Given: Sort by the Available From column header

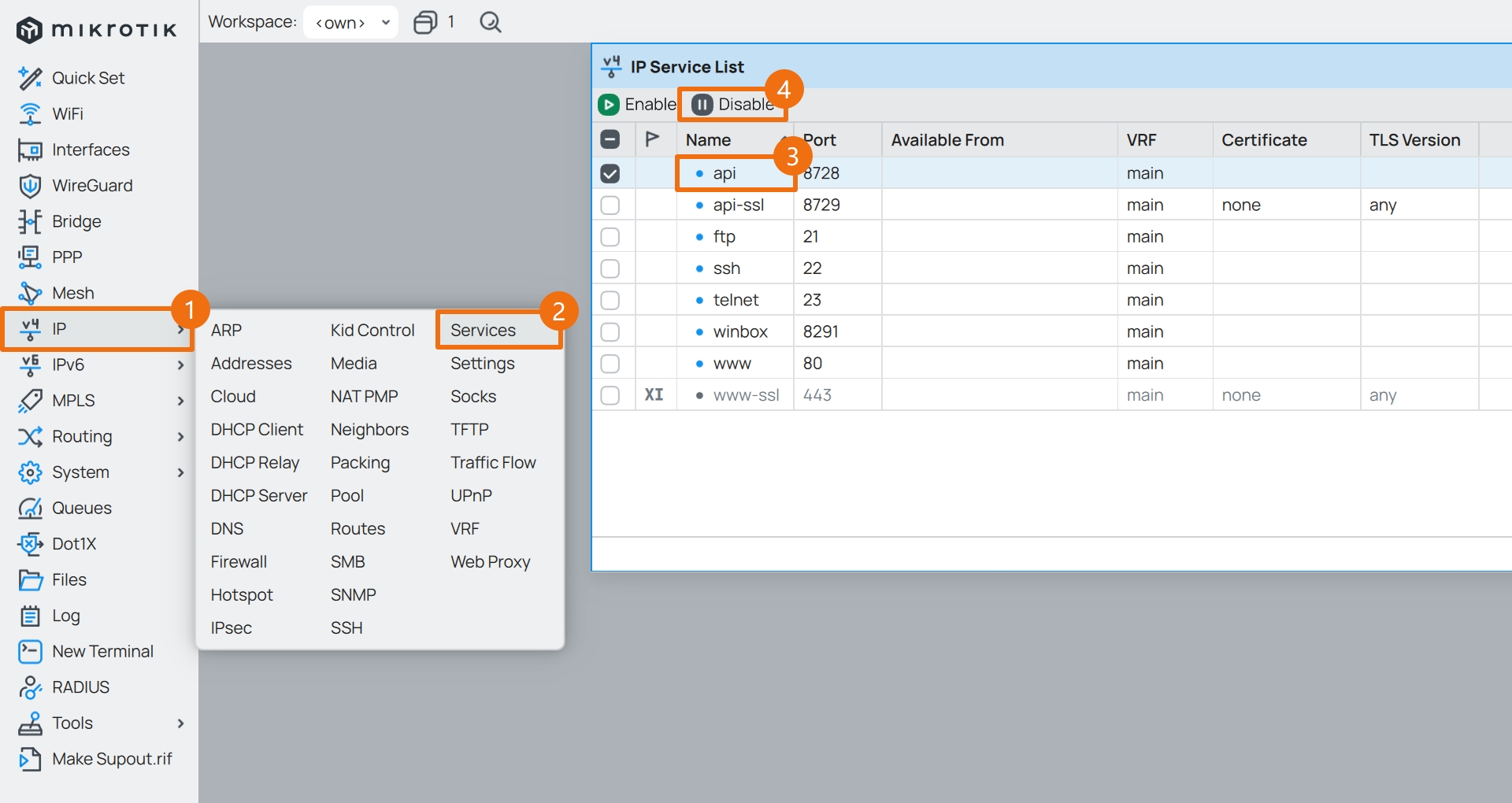Looking at the screenshot, I should [999, 140].
